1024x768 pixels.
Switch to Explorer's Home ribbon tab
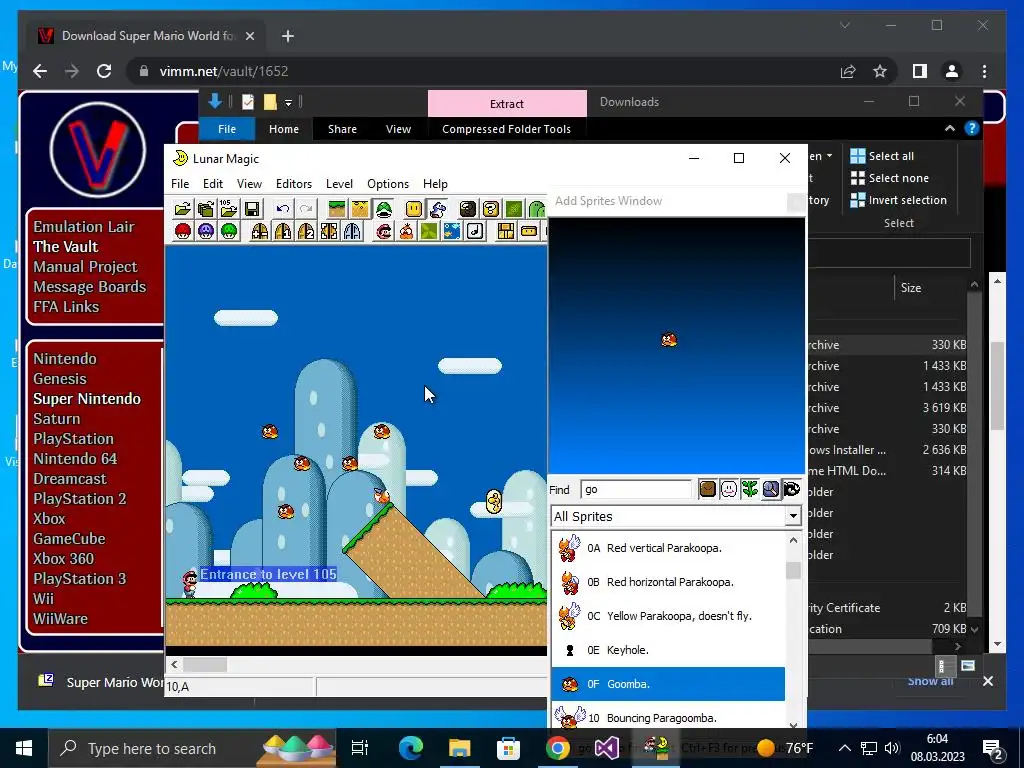pos(283,129)
